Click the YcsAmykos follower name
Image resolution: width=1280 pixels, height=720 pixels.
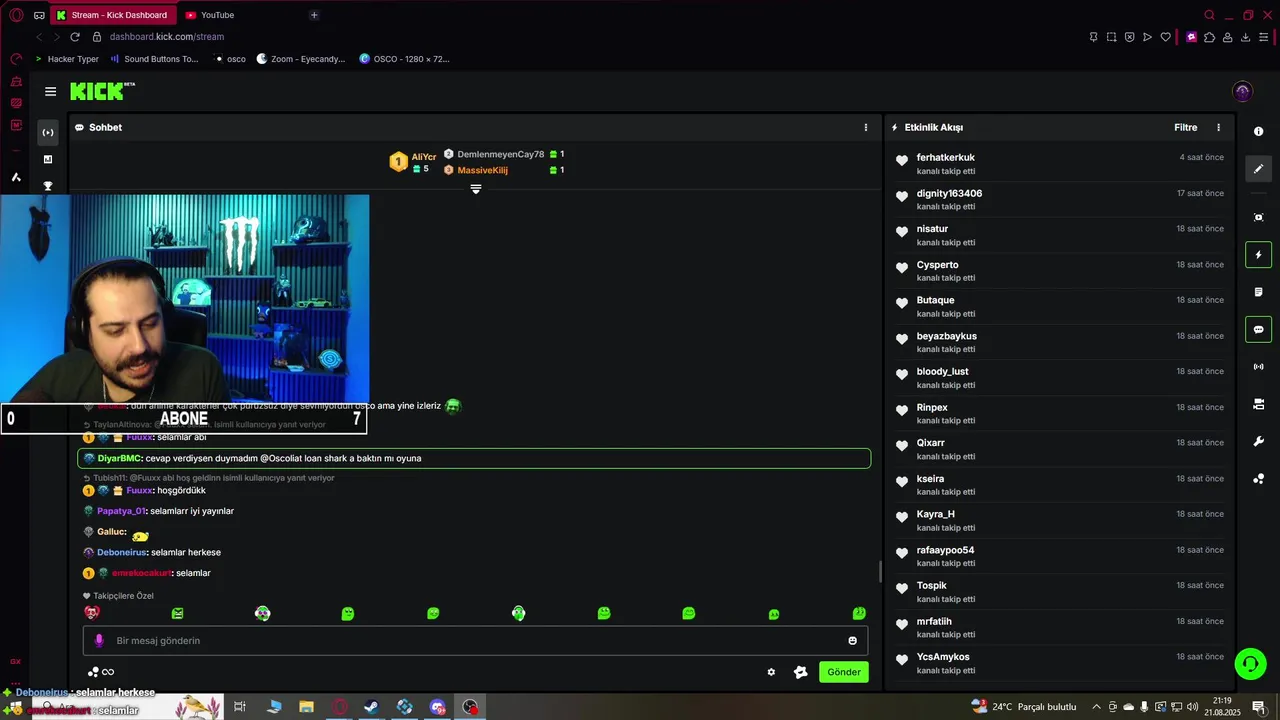(x=943, y=657)
